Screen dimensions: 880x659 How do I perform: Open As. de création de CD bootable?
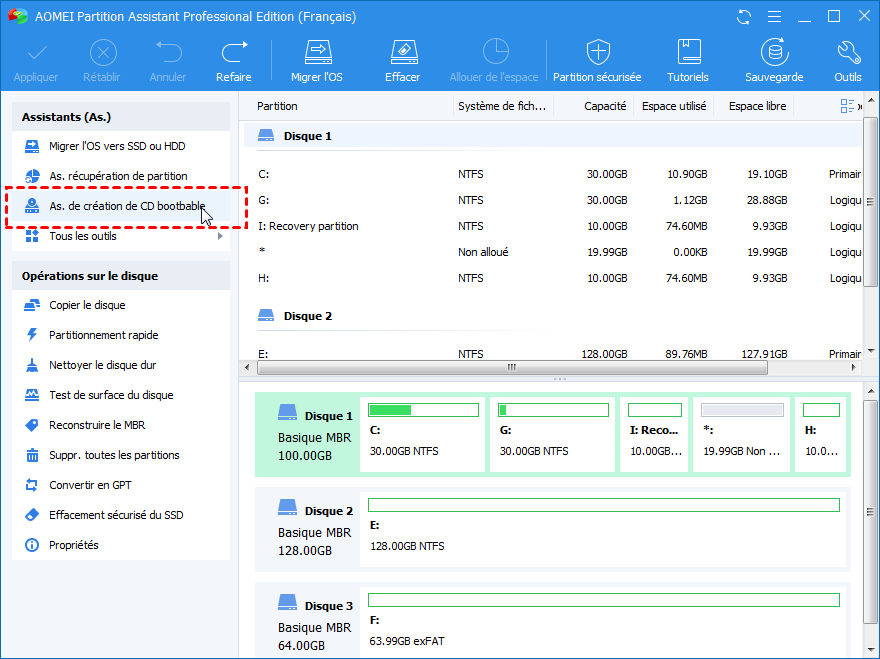[x=127, y=206]
